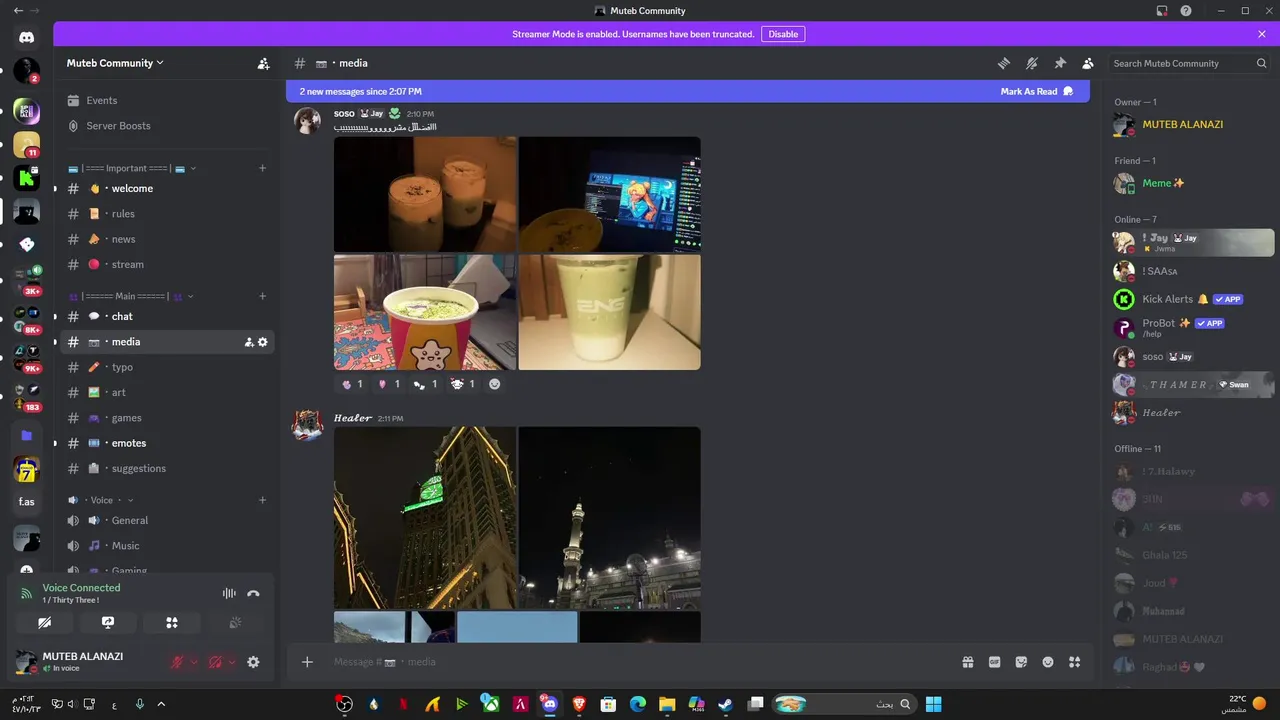Viewport: 1280px width, 720px height.
Task: Unmute microphone in user panel
Action: tap(178, 662)
